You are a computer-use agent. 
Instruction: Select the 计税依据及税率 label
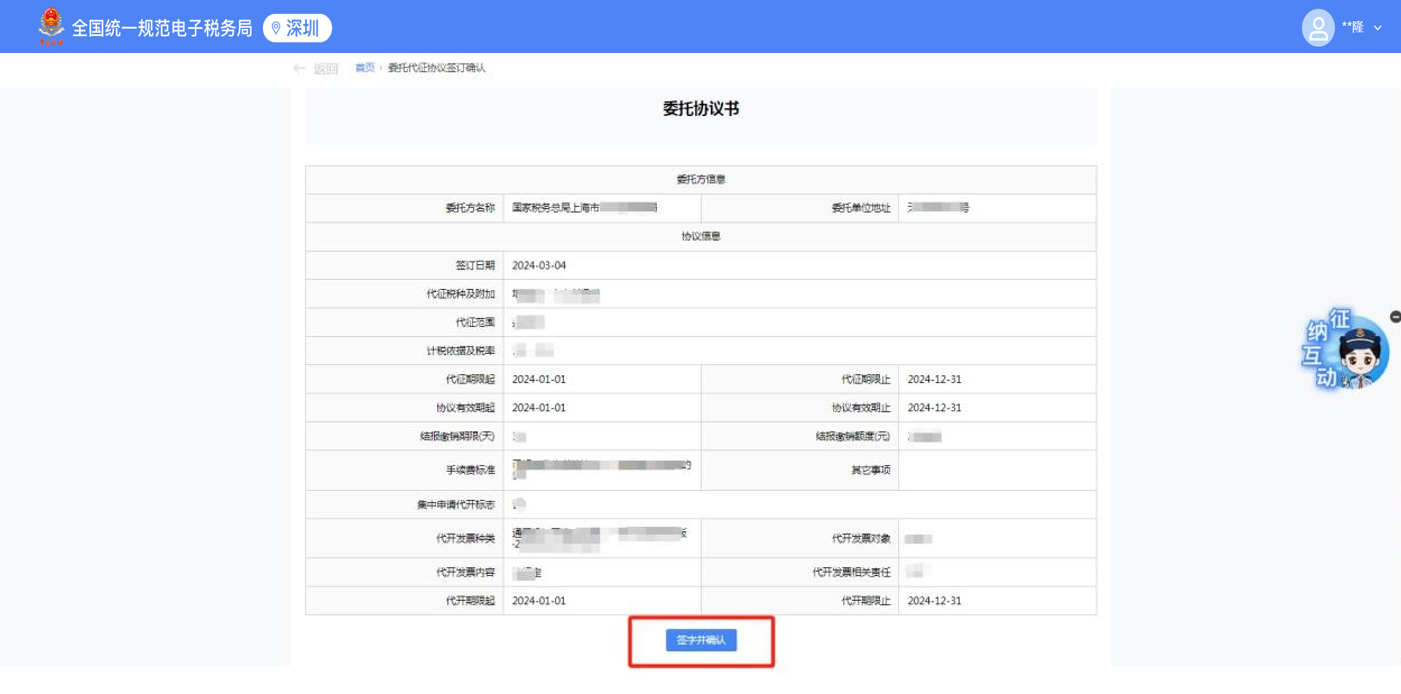pyautogui.click(x=460, y=351)
